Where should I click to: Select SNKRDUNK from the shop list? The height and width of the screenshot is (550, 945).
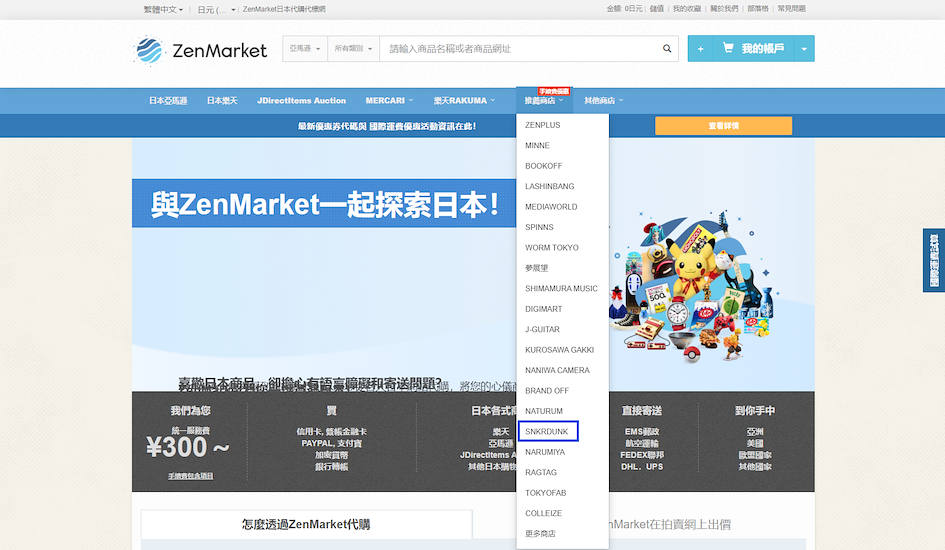click(x=548, y=431)
